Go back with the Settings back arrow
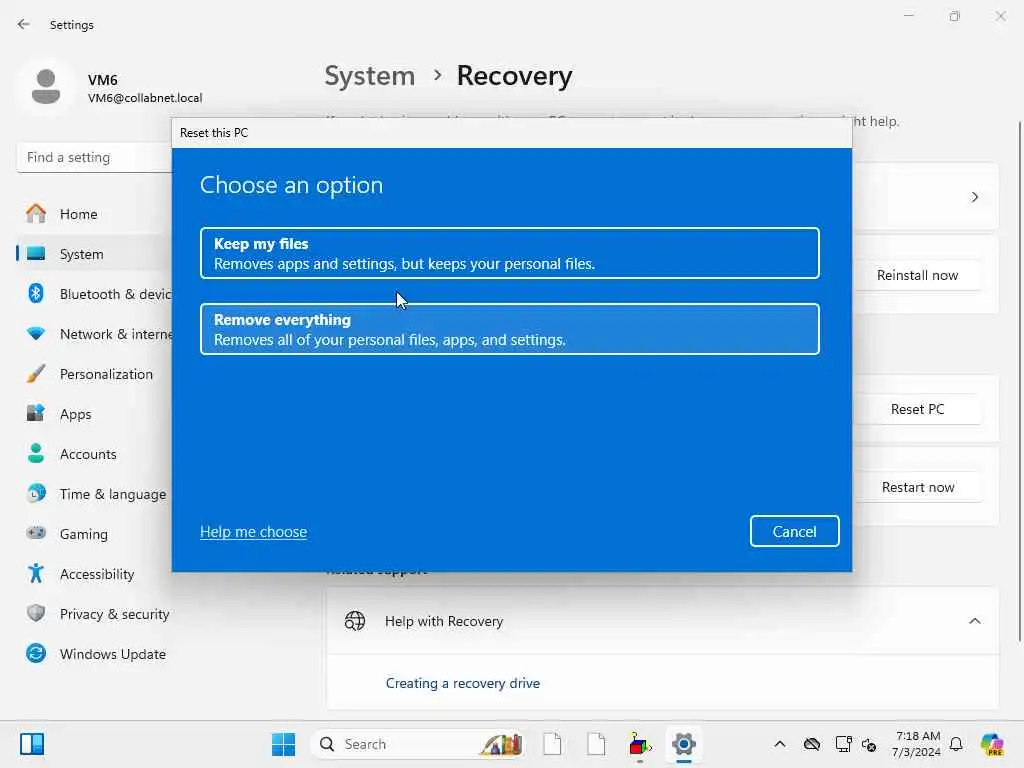1024x768 pixels. tap(24, 24)
